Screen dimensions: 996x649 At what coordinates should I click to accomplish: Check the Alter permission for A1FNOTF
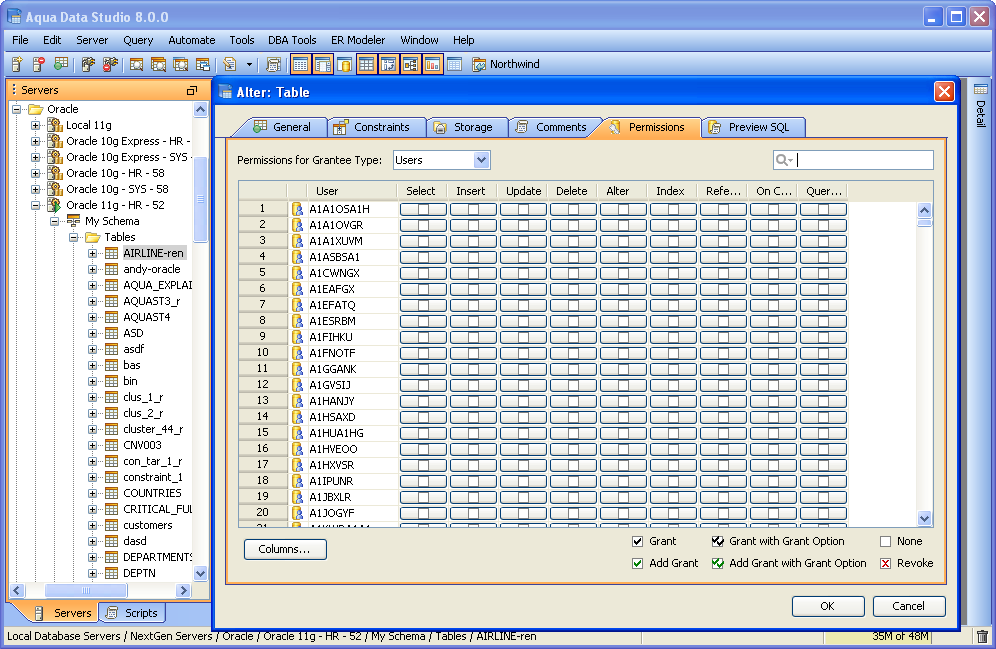tap(623, 353)
